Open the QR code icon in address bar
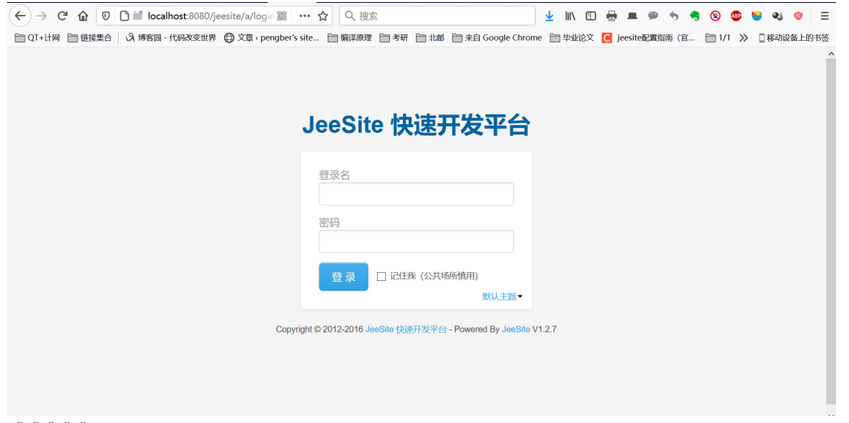Image resolution: width=849 pixels, height=423 pixels. pos(282,16)
